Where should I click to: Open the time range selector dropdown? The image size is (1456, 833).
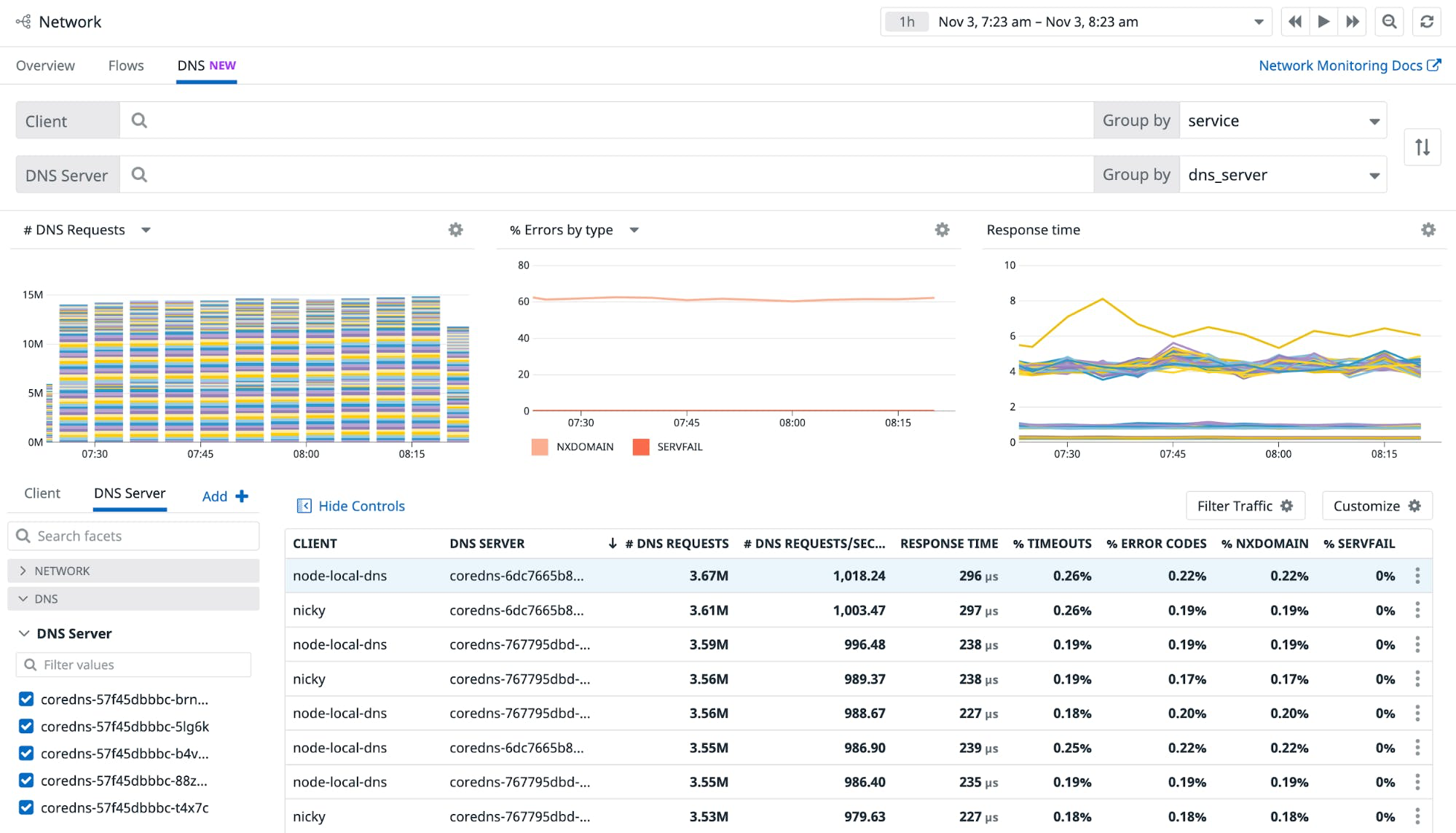point(1259,21)
